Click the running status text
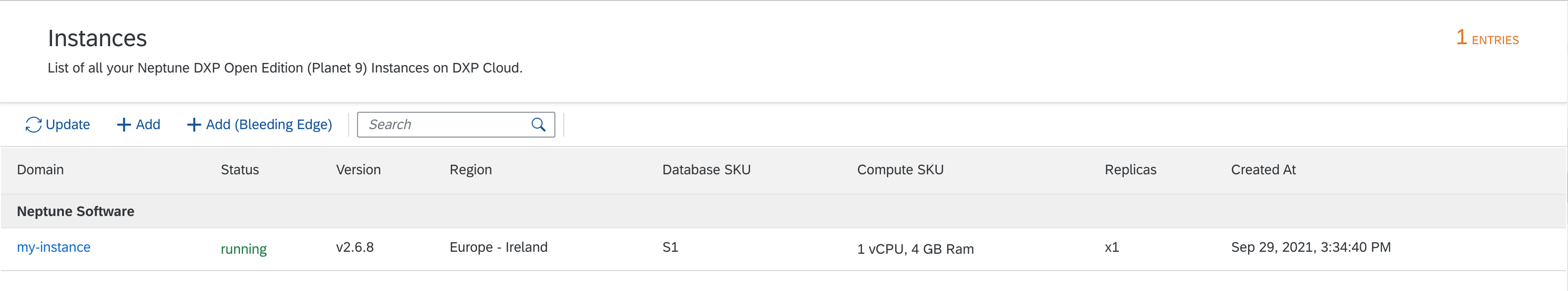 (243, 249)
